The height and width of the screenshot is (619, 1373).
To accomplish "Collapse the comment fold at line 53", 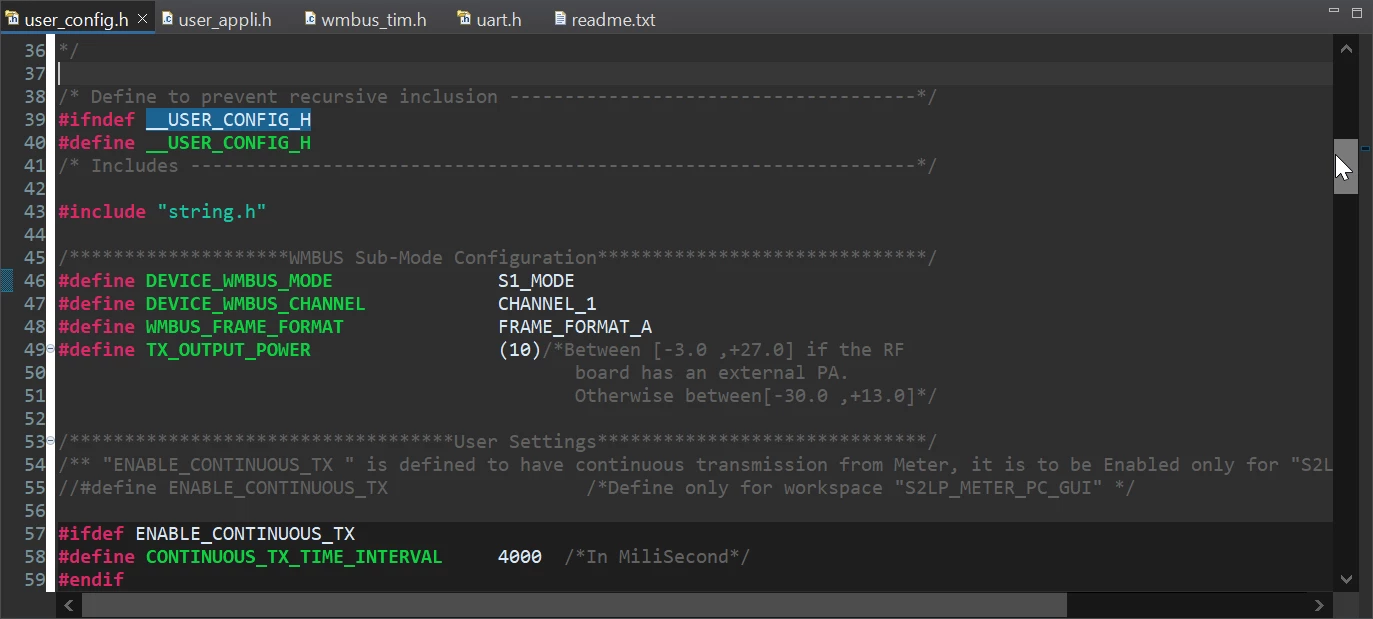I will pyautogui.click(x=52, y=441).
